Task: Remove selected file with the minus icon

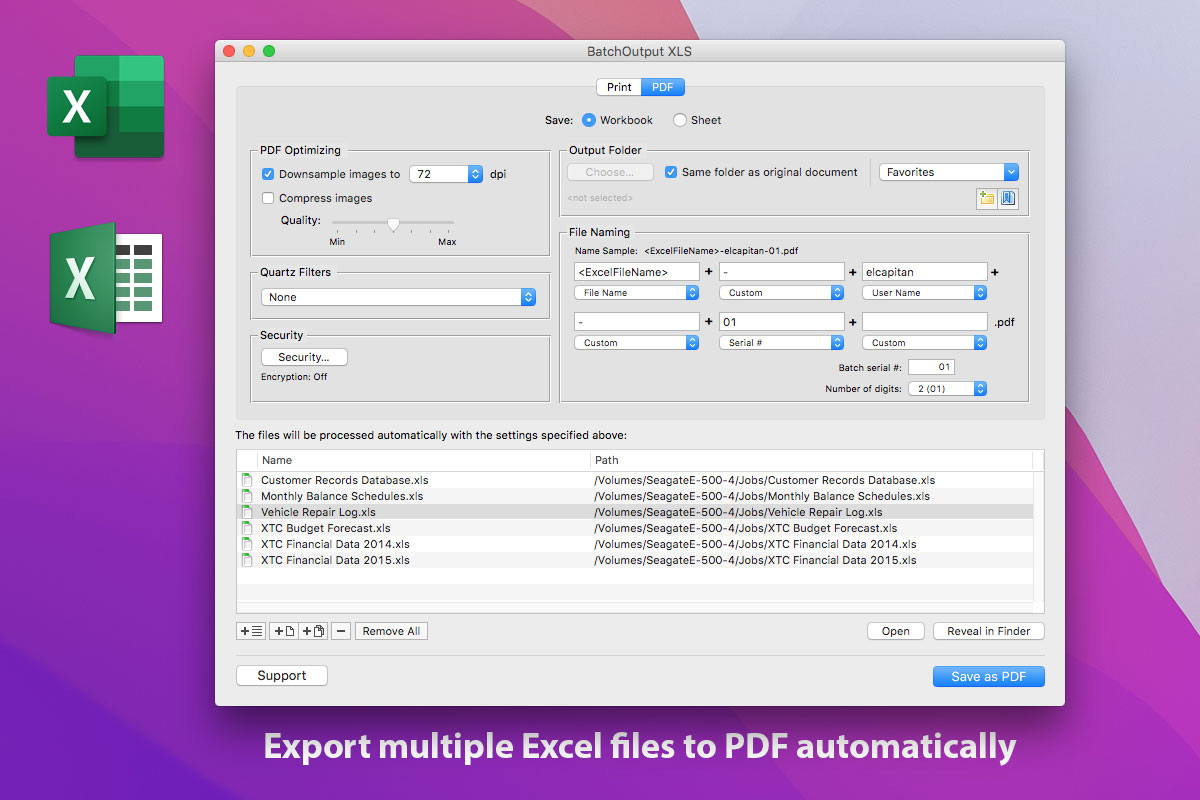Action: [341, 631]
